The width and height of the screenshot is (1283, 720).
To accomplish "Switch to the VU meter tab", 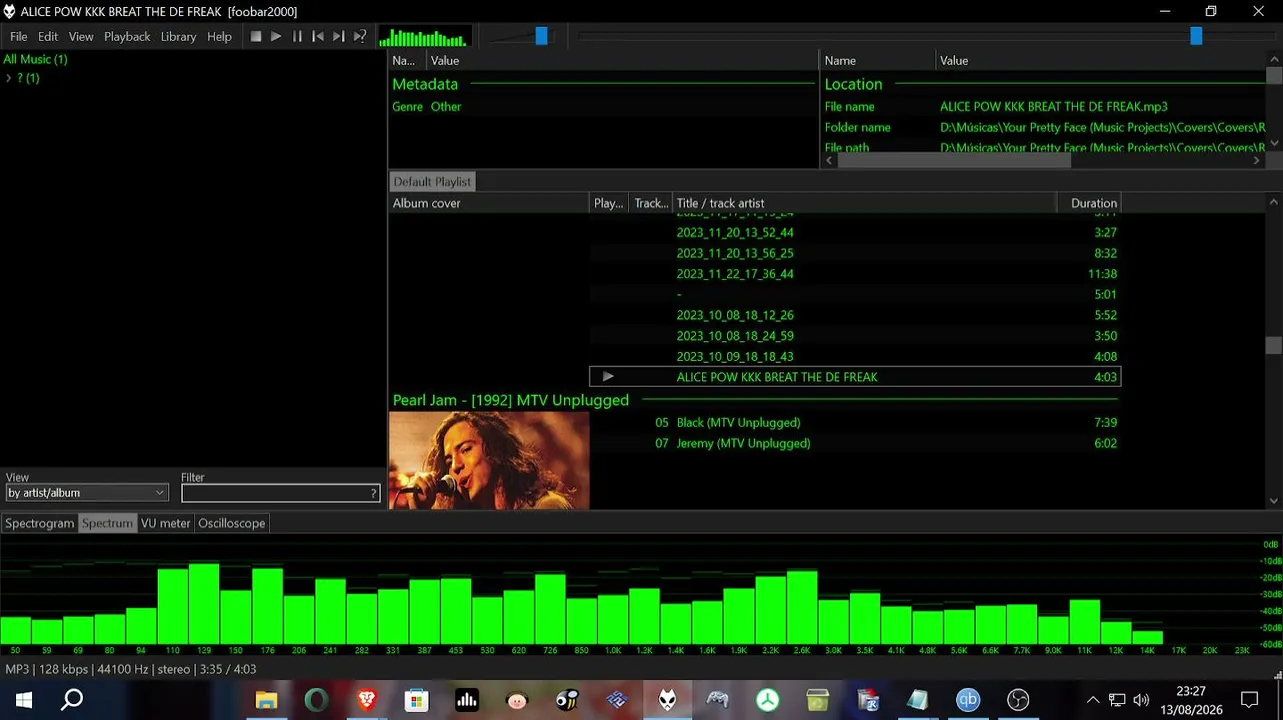I will click(x=165, y=523).
